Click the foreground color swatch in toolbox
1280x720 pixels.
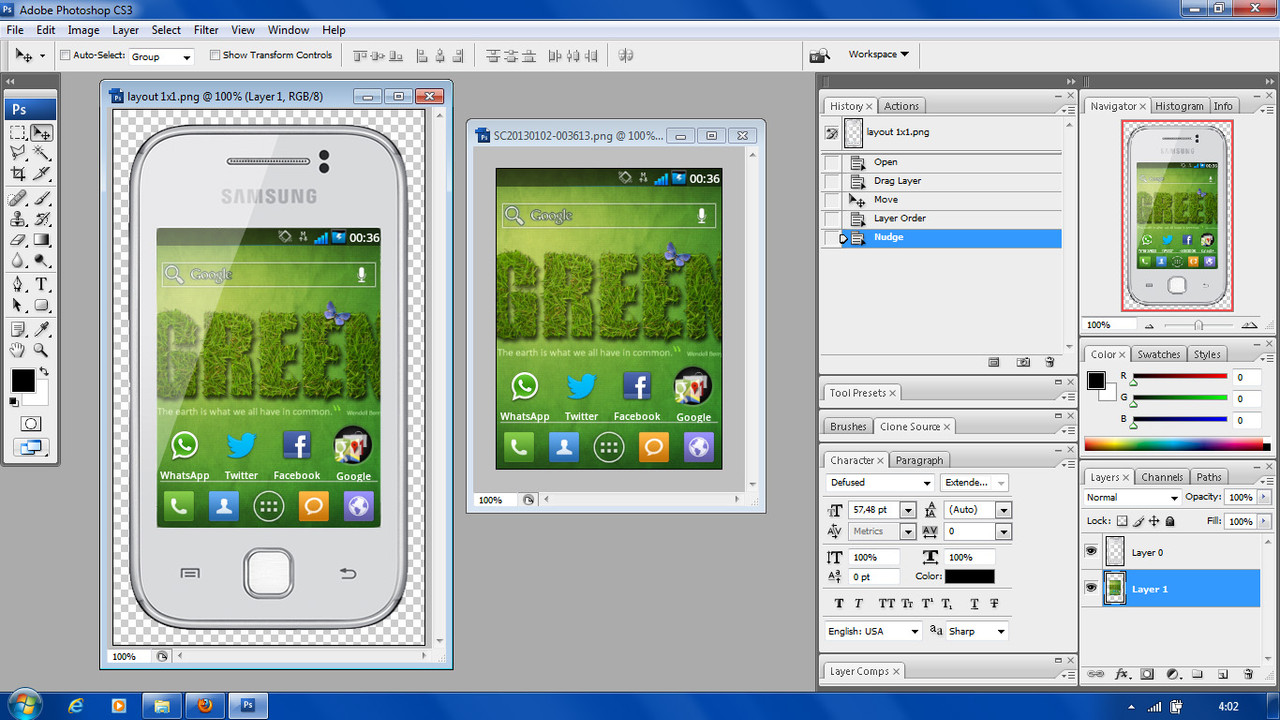coord(23,381)
